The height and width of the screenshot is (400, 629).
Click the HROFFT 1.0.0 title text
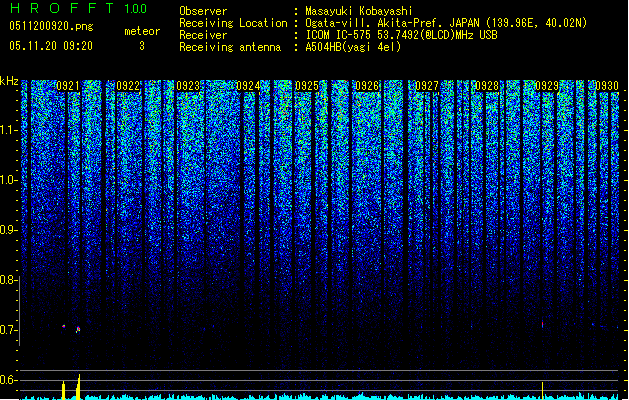[x=78, y=8]
